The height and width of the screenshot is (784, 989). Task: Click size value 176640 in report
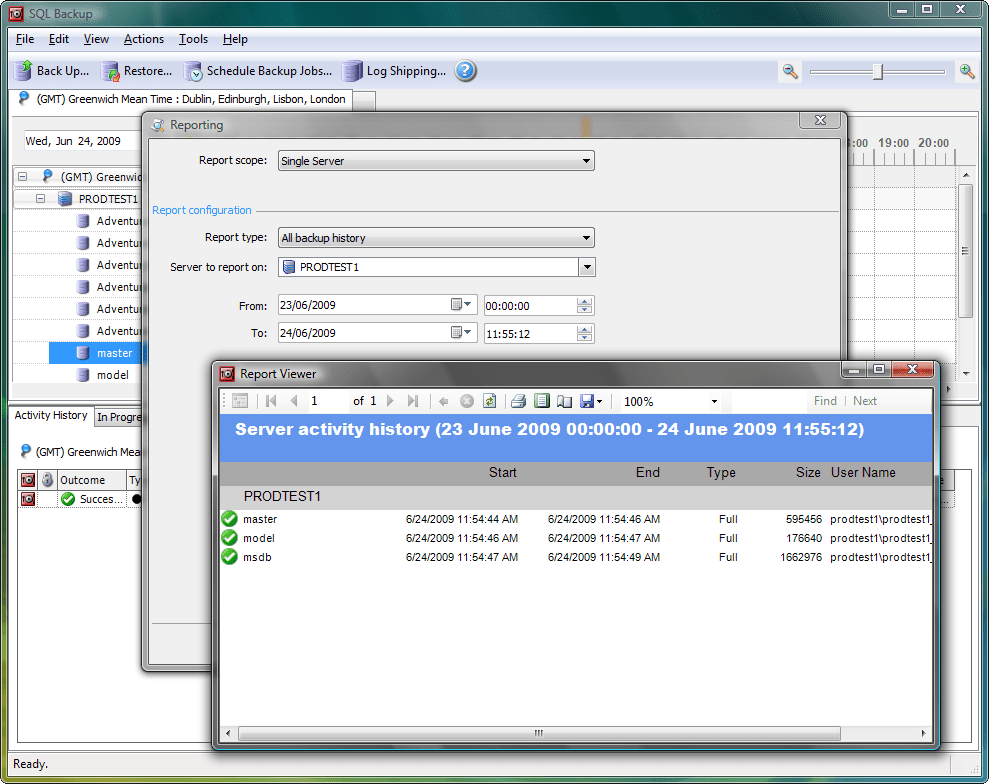[x=804, y=538]
